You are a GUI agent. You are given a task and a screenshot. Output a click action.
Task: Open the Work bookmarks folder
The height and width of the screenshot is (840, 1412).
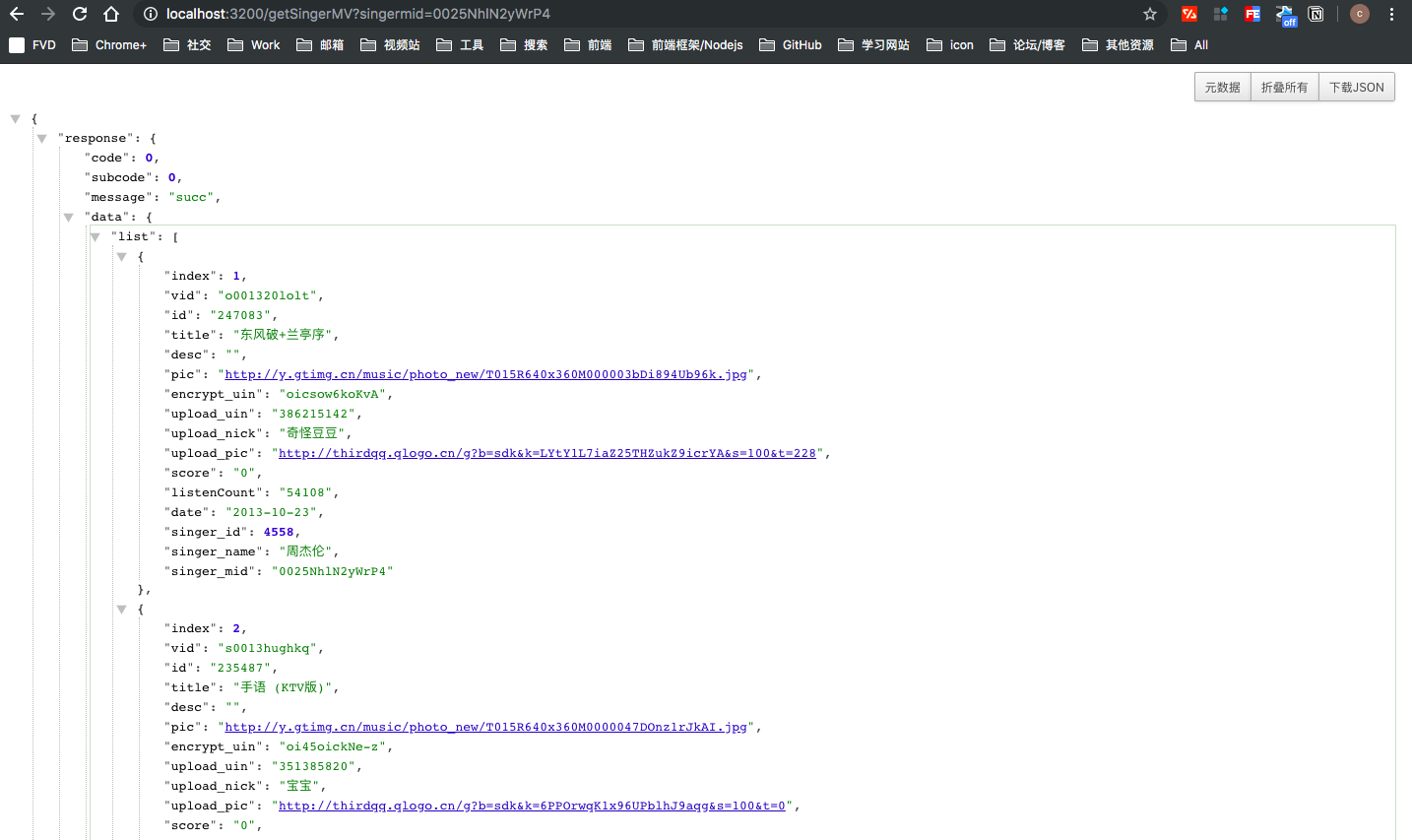(254, 45)
